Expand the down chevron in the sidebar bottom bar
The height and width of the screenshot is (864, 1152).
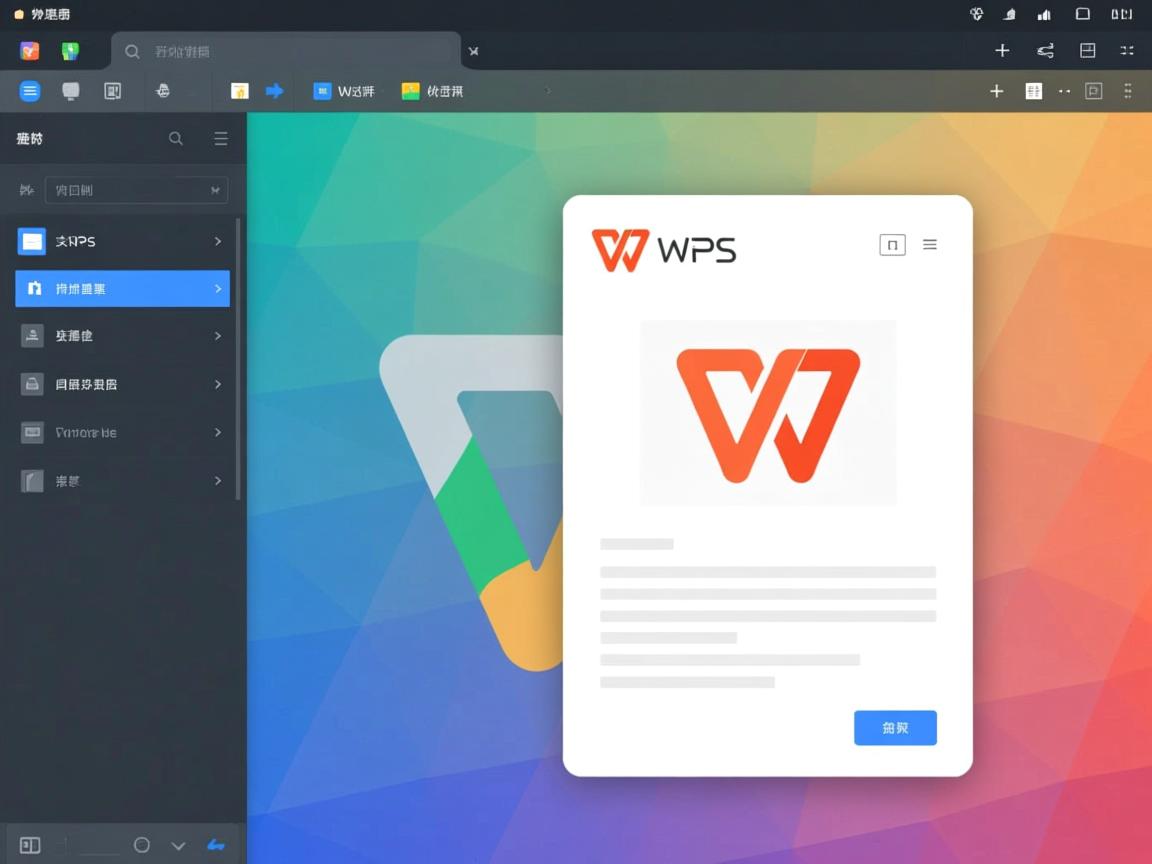coord(178,845)
